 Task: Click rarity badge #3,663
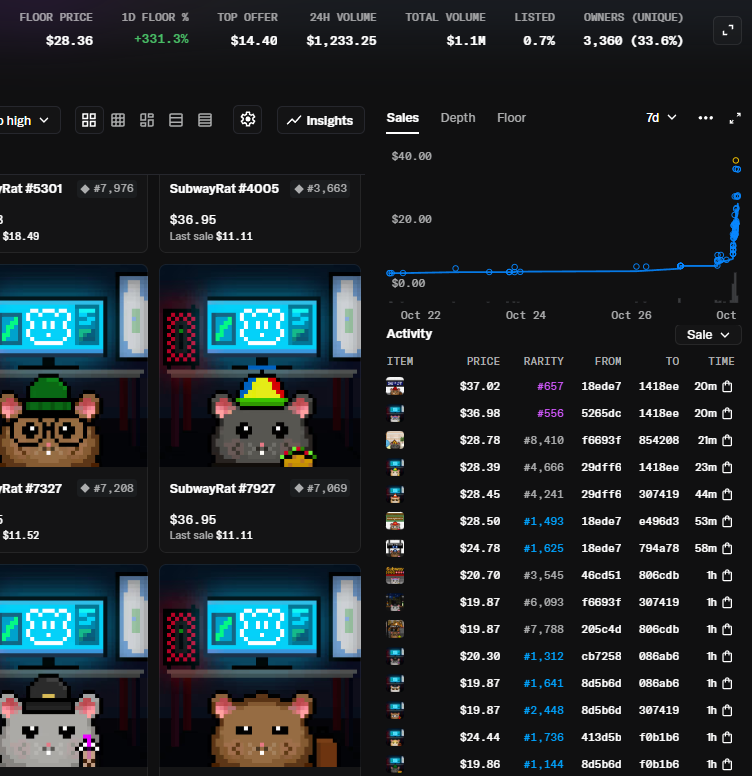click(x=321, y=189)
